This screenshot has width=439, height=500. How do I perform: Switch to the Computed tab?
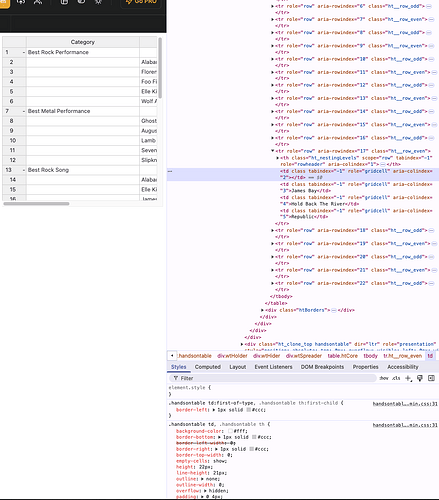point(208,367)
